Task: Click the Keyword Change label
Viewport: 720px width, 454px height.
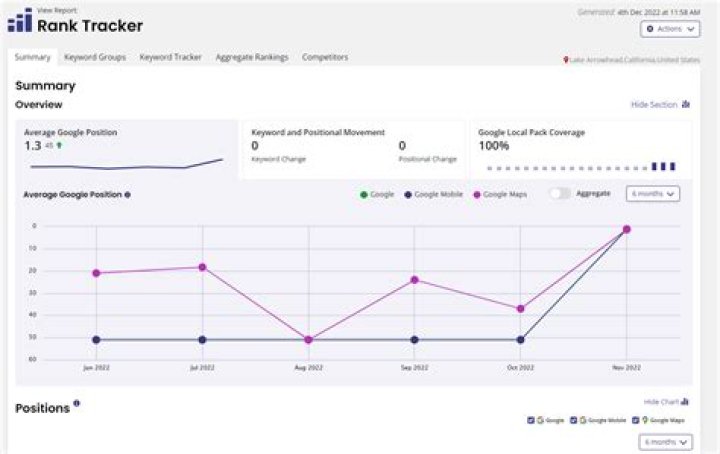Action: pos(279,159)
